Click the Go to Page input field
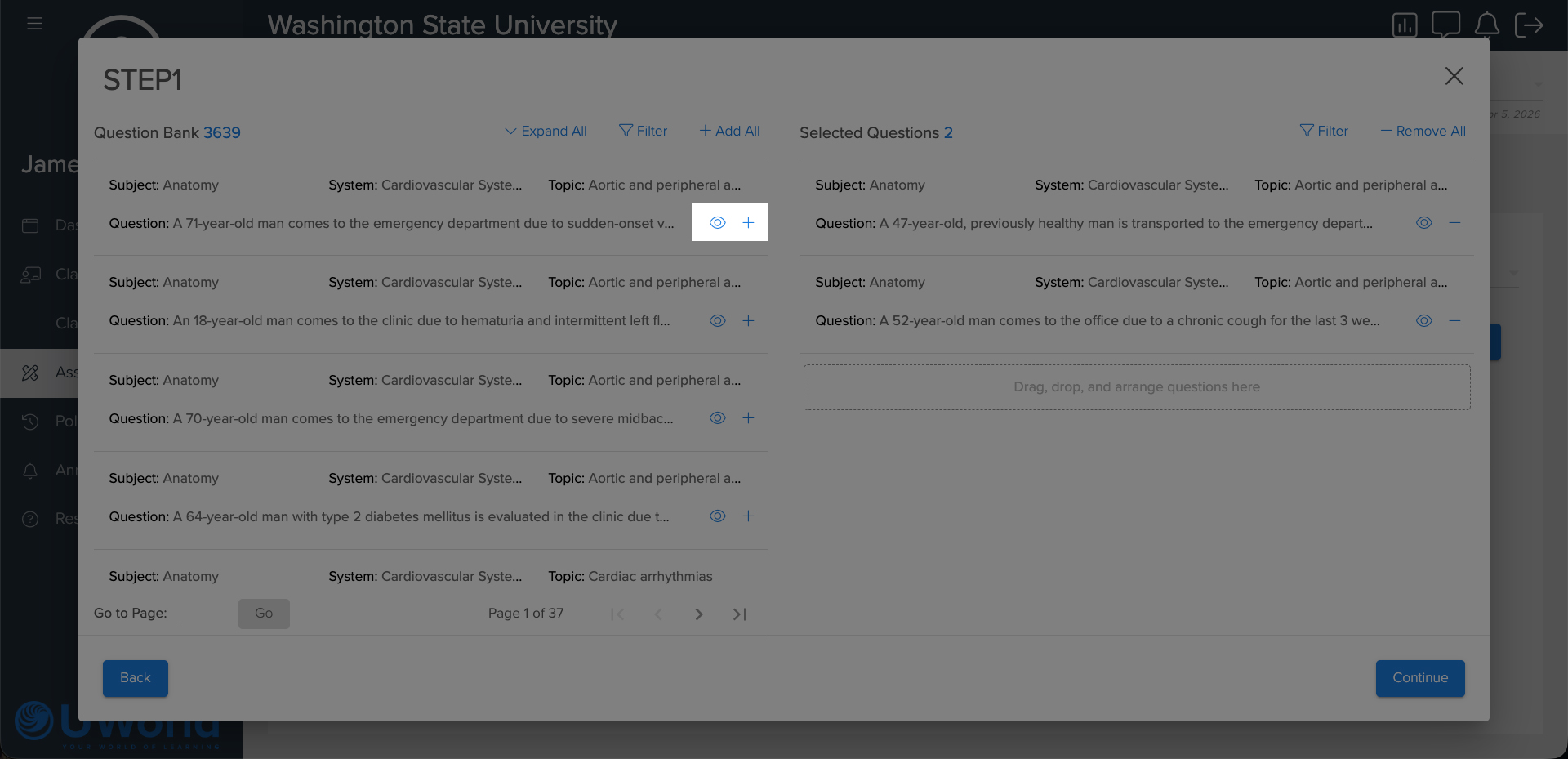Image resolution: width=1568 pixels, height=759 pixels. [x=203, y=614]
